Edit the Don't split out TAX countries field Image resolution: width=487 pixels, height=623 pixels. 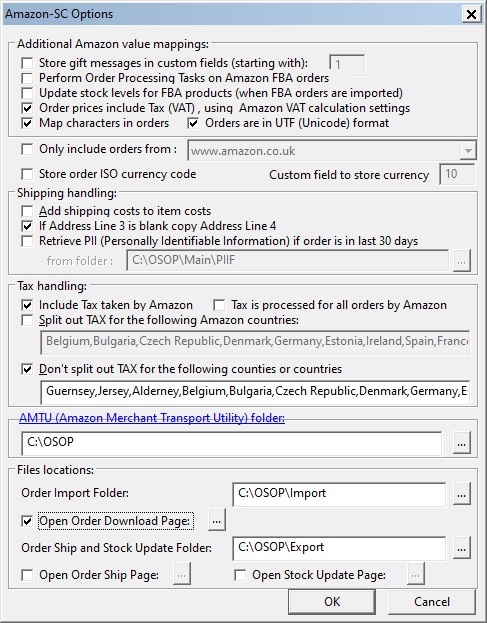[x=255, y=392]
